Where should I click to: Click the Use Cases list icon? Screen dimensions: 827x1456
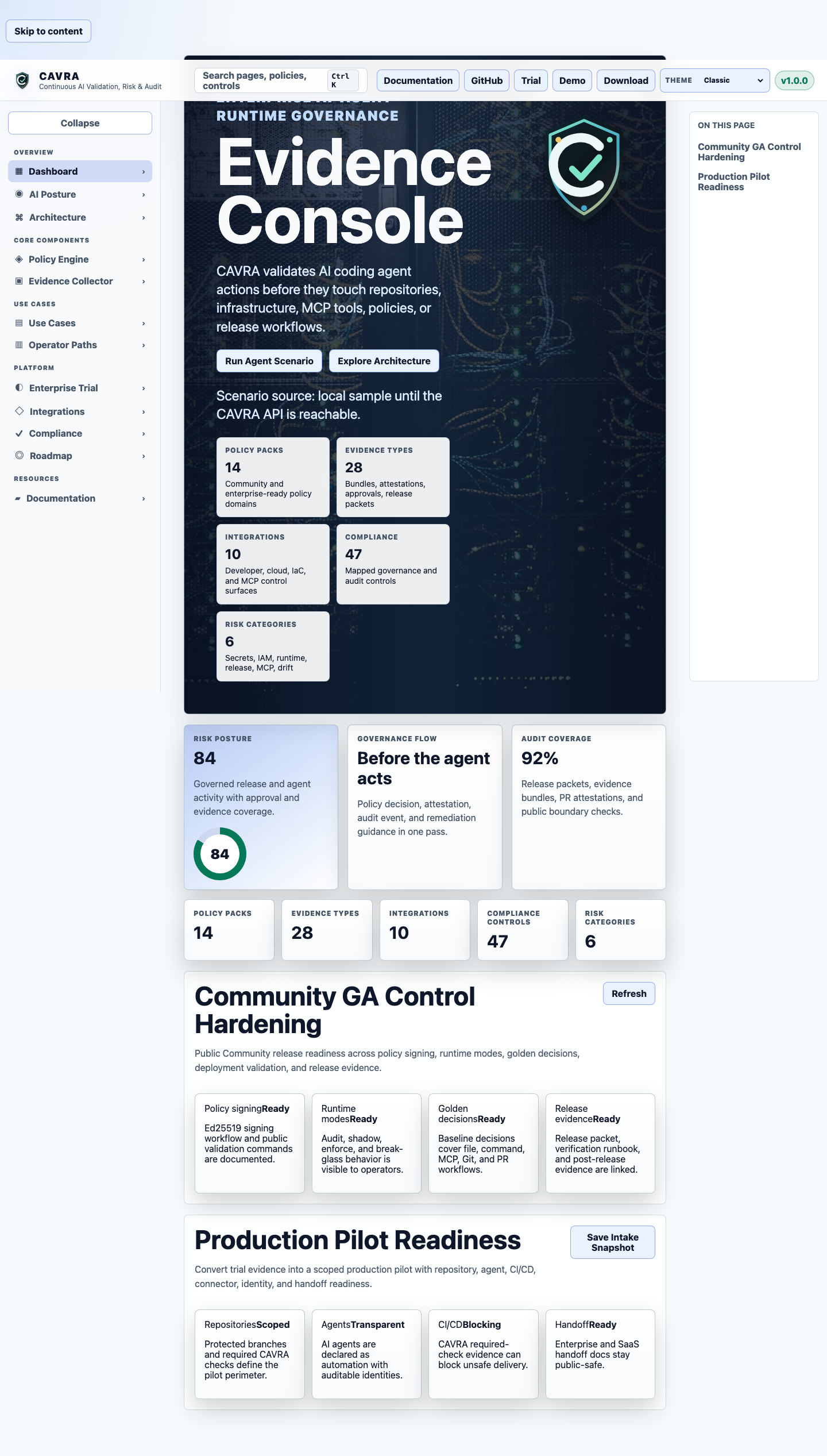19,323
